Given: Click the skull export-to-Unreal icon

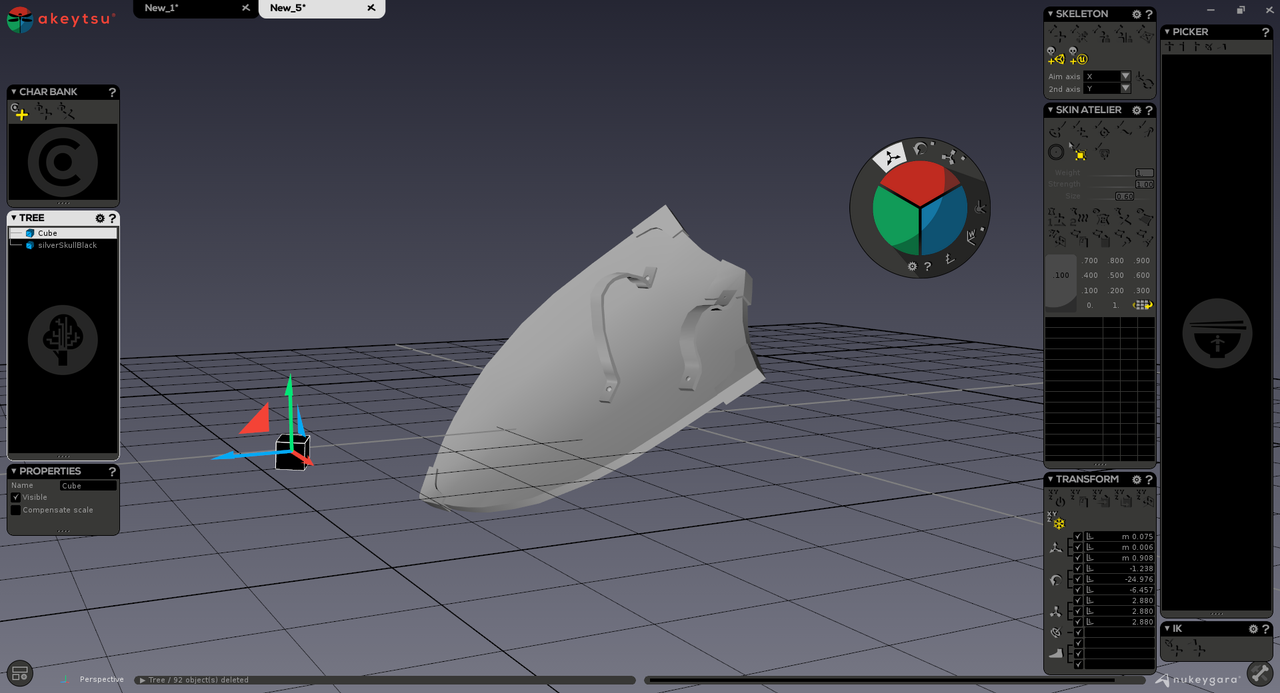Looking at the screenshot, I should [x=1078, y=56].
